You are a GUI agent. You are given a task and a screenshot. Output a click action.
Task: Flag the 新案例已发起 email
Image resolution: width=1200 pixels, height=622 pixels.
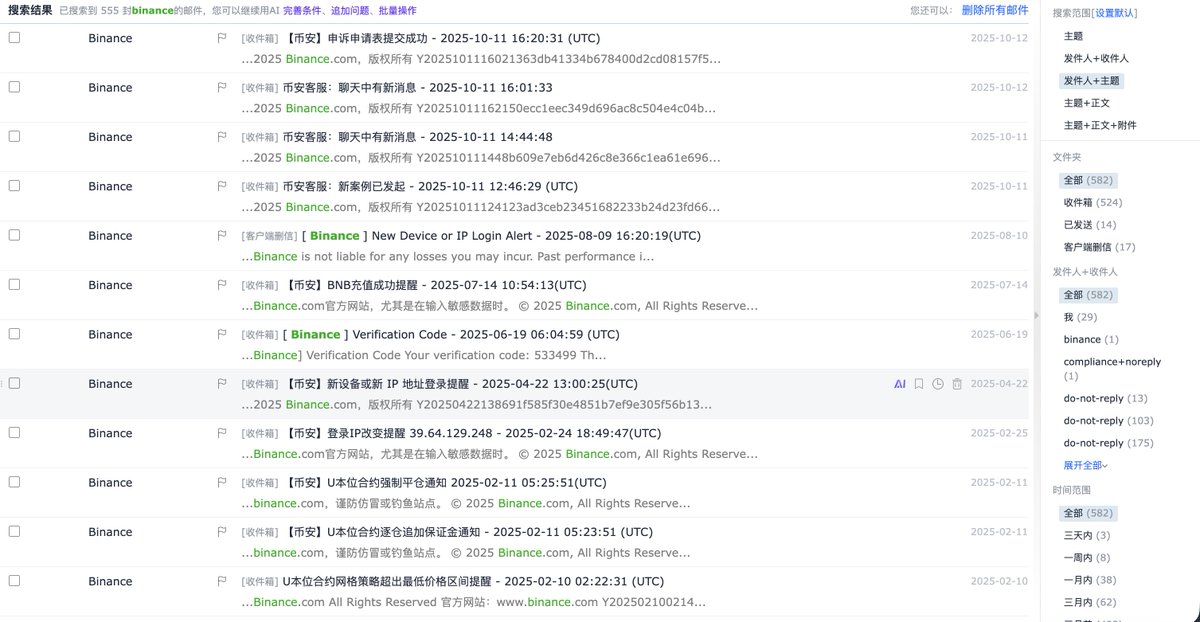click(222, 186)
